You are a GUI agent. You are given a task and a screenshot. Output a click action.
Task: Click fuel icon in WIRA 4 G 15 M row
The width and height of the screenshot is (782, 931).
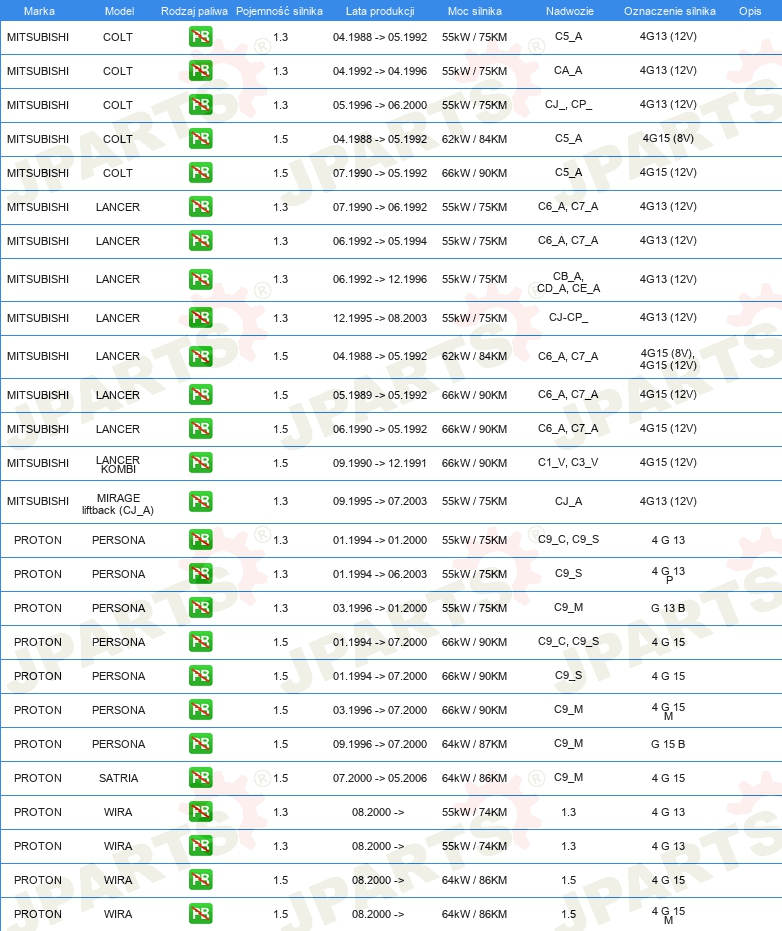pyautogui.click(x=201, y=914)
